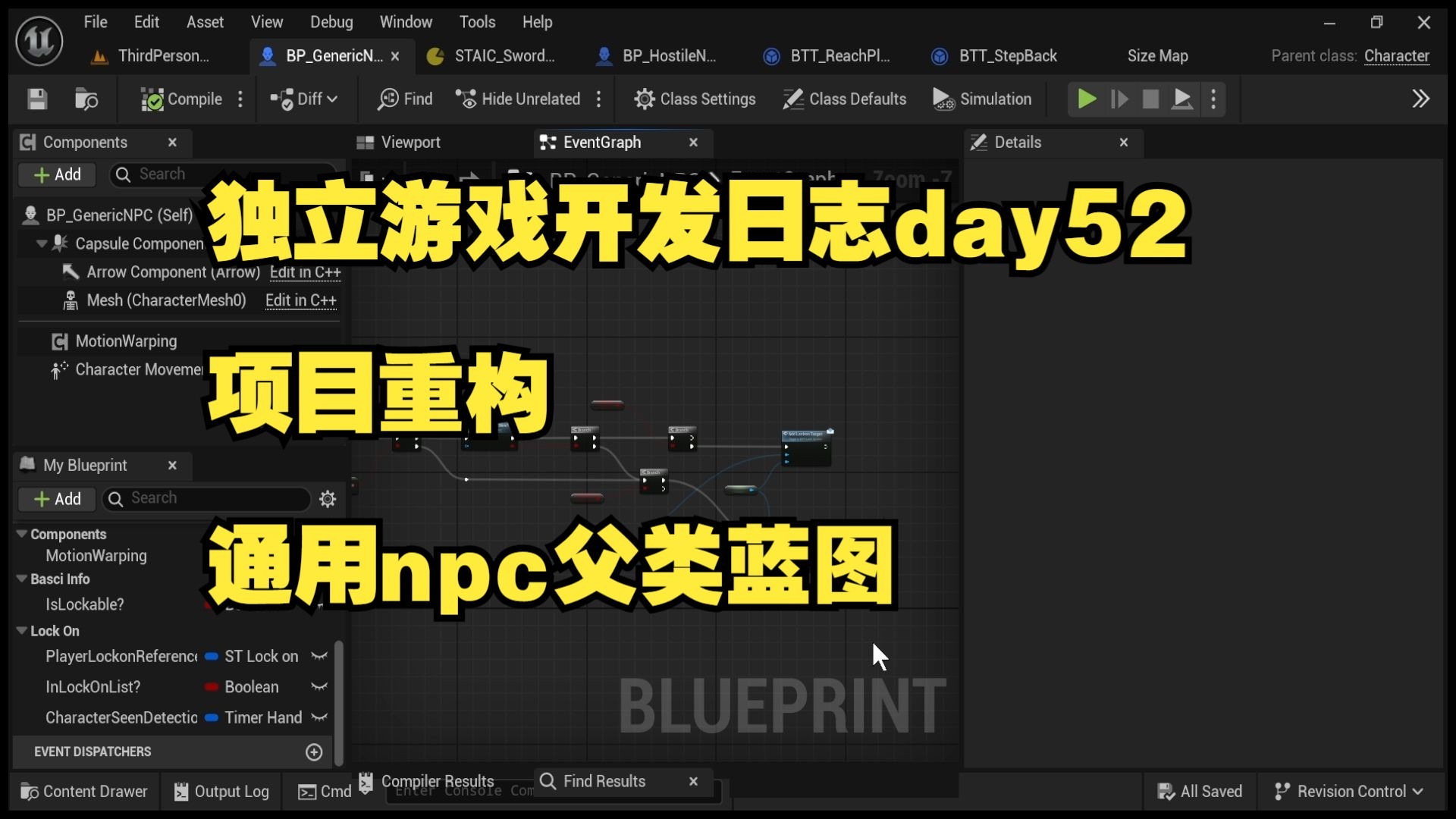Toggle PlayerLockonReference visibility eye

click(319, 657)
